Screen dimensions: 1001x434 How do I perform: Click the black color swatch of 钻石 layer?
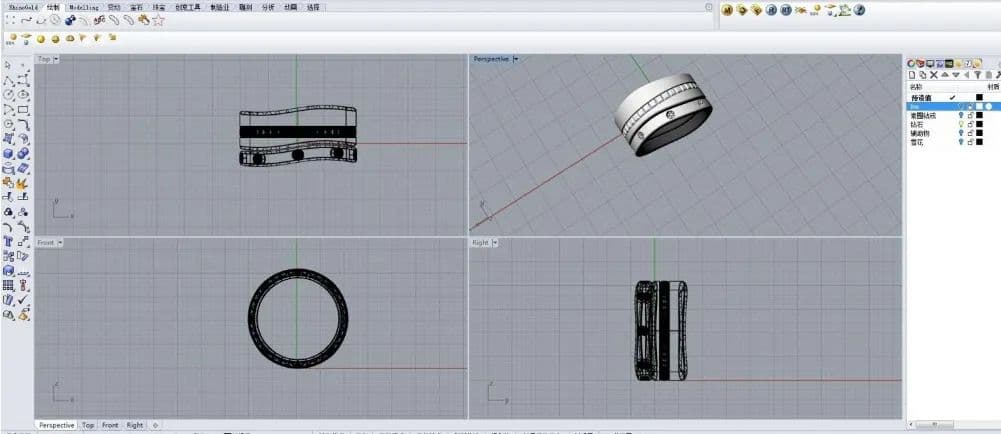point(980,124)
